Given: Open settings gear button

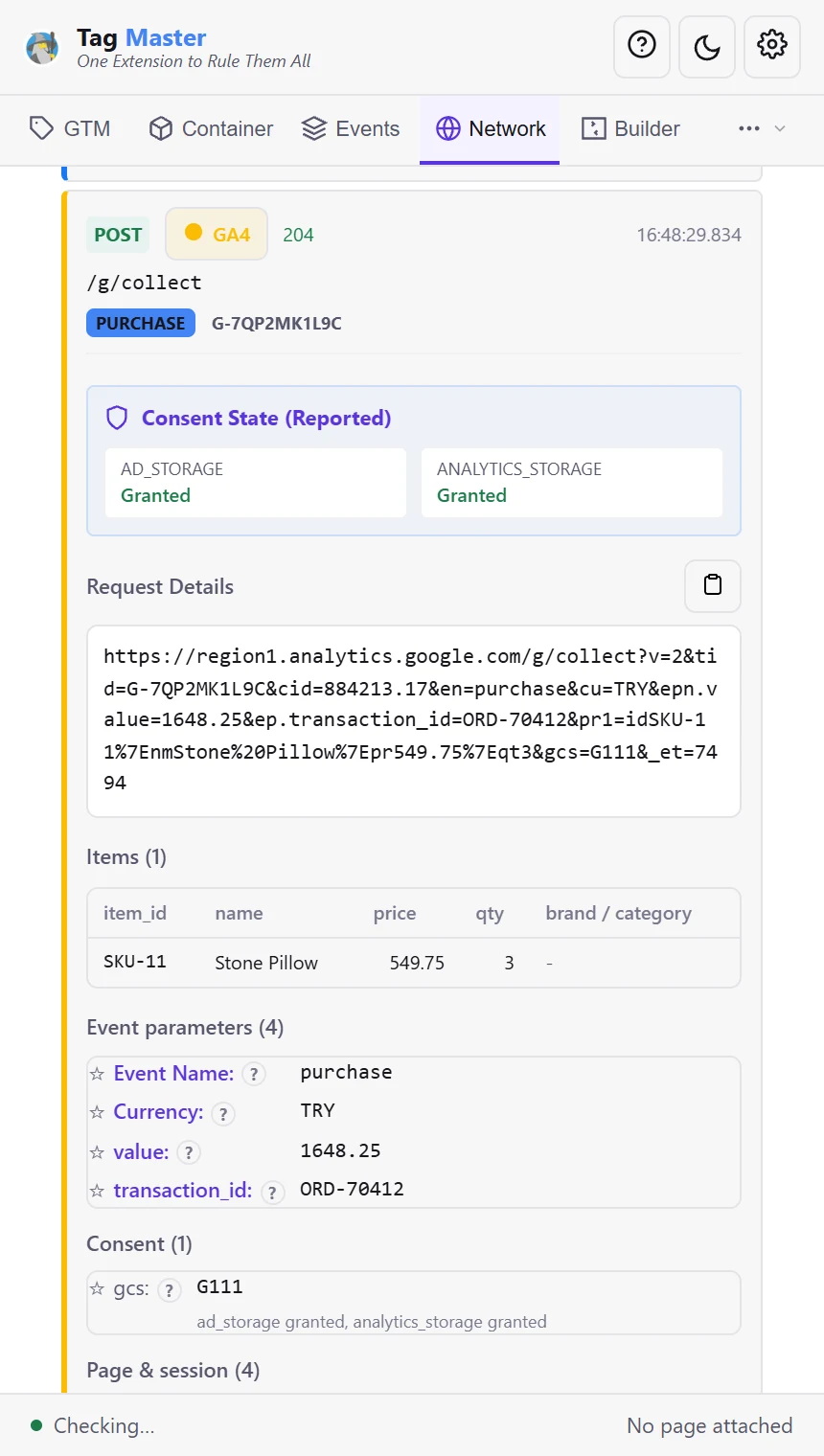Looking at the screenshot, I should (x=772, y=45).
